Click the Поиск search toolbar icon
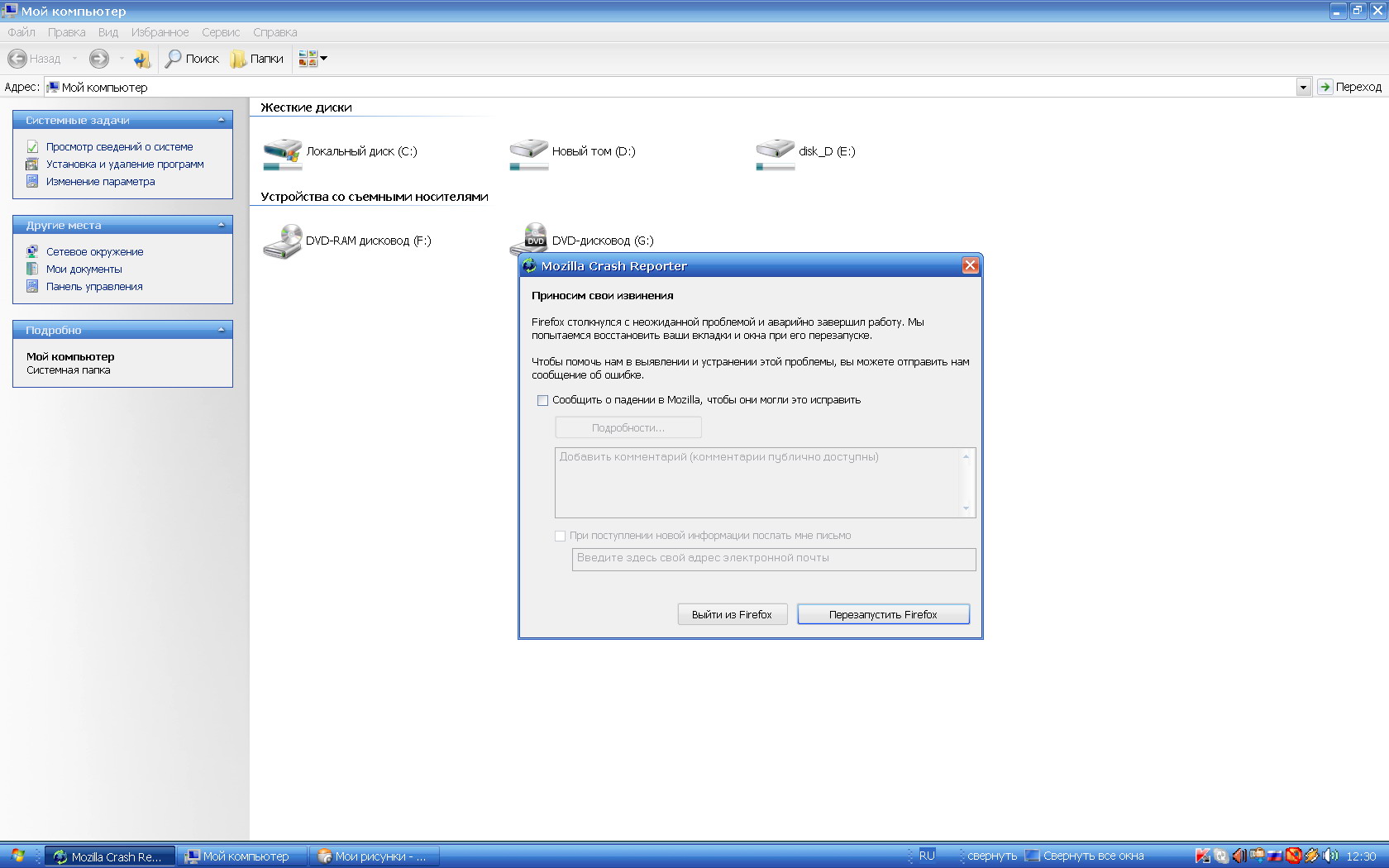Screen dimensions: 1389x868 coord(192,59)
